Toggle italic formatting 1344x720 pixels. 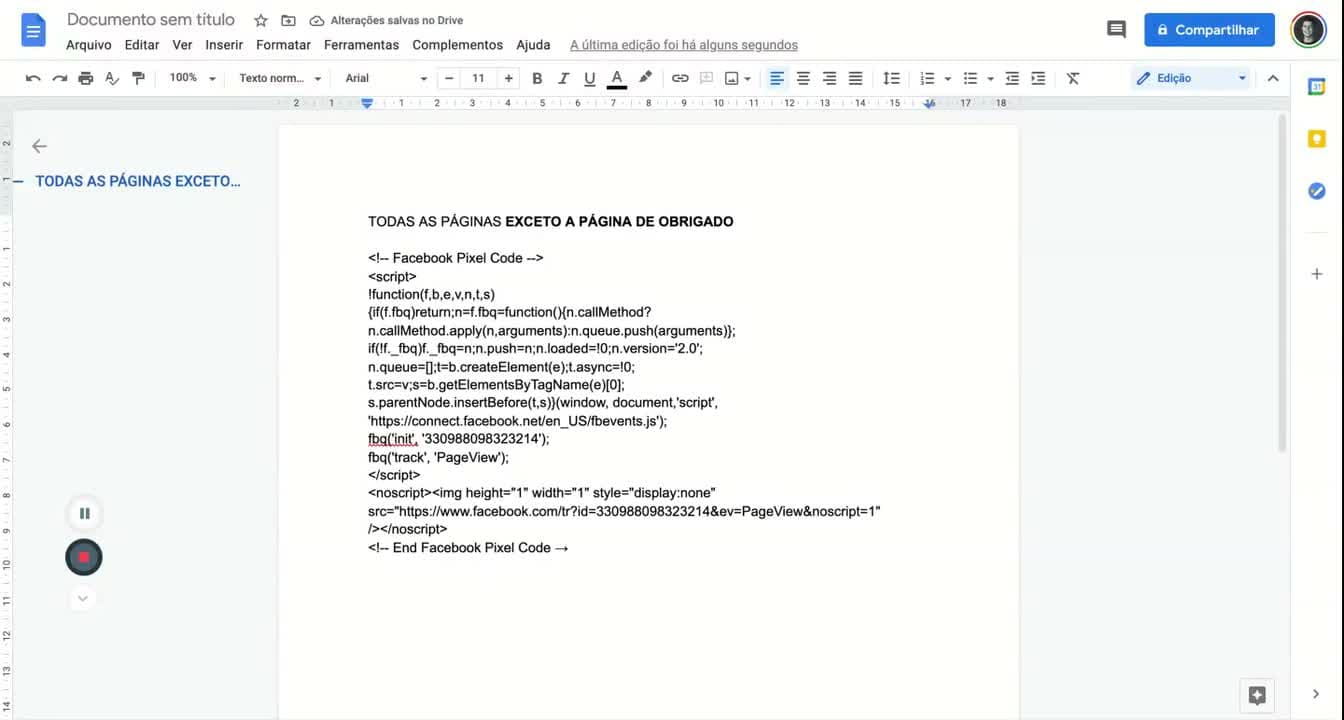[563, 78]
